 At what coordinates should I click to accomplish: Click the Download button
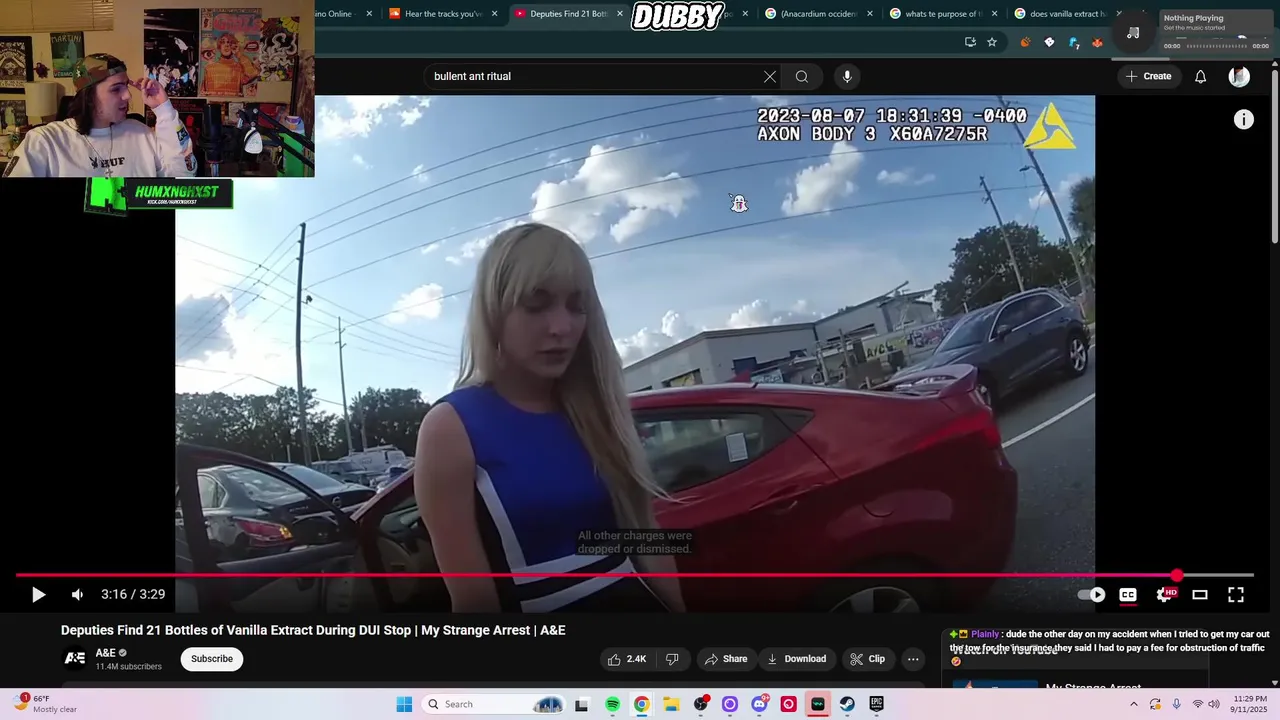pos(797,659)
